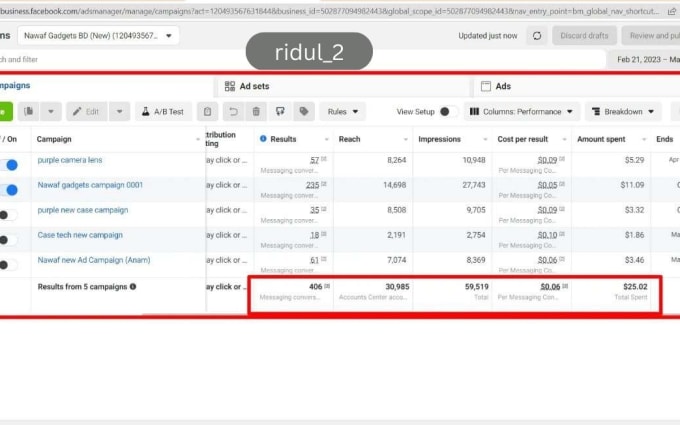Click the A/B Test flask button
The height and width of the screenshot is (425, 680).
(163, 111)
